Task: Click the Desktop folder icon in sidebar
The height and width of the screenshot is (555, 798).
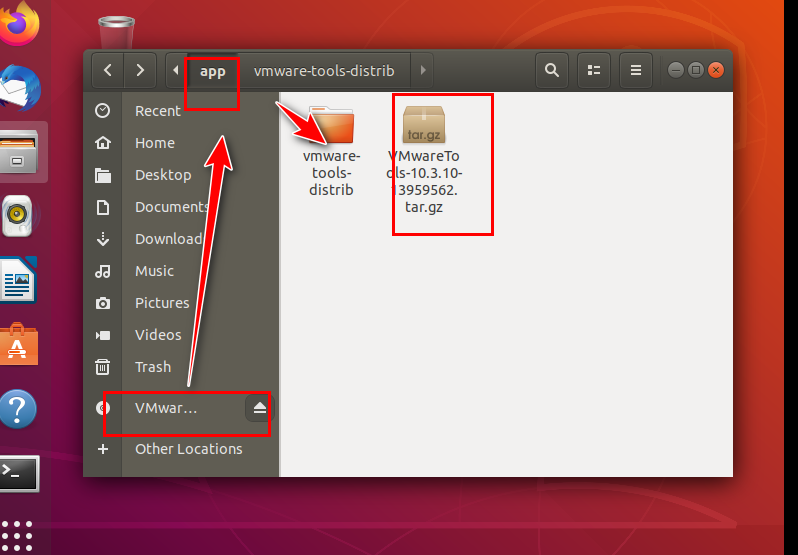Action: point(103,175)
